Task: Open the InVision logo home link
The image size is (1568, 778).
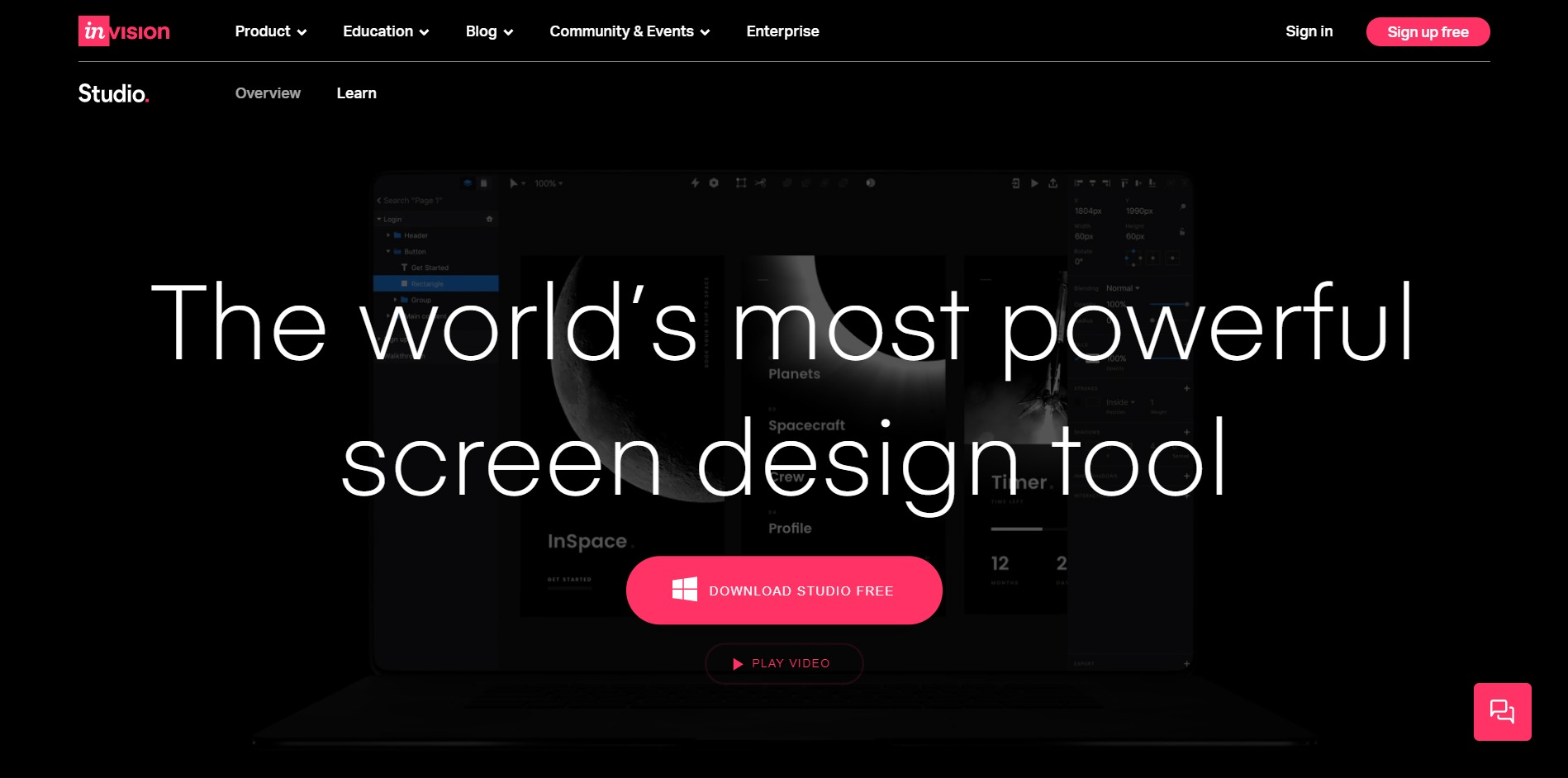Action: coord(124,31)
